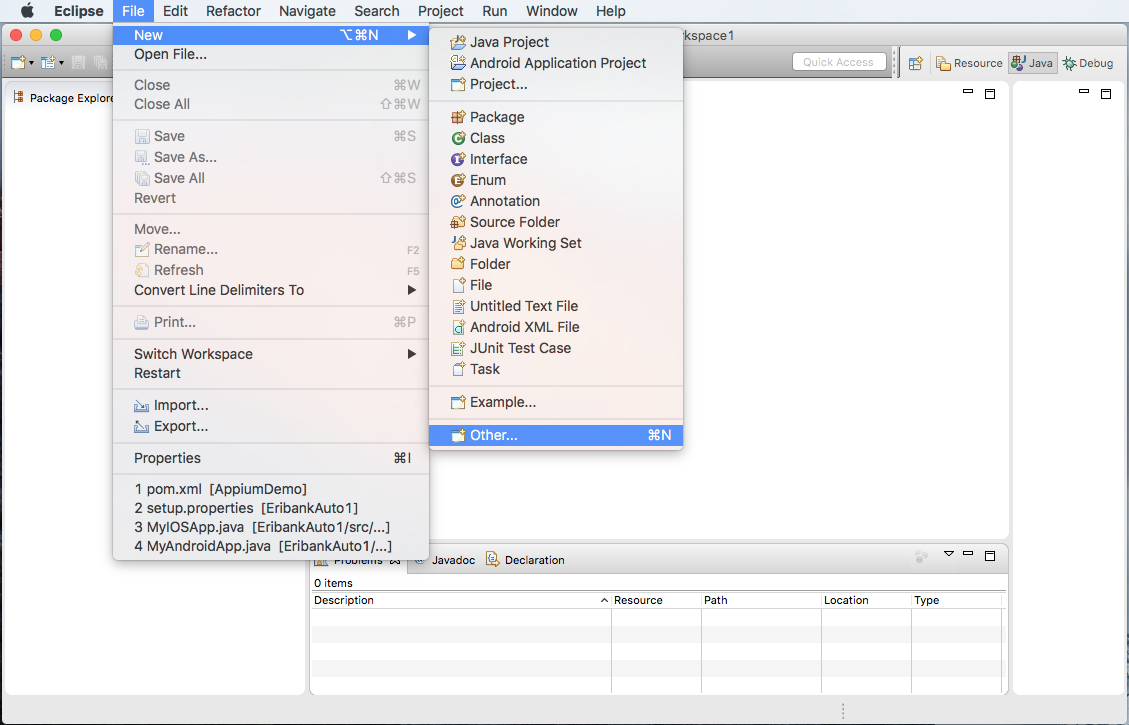Select Task in the New submenu

tap(556, 369)
